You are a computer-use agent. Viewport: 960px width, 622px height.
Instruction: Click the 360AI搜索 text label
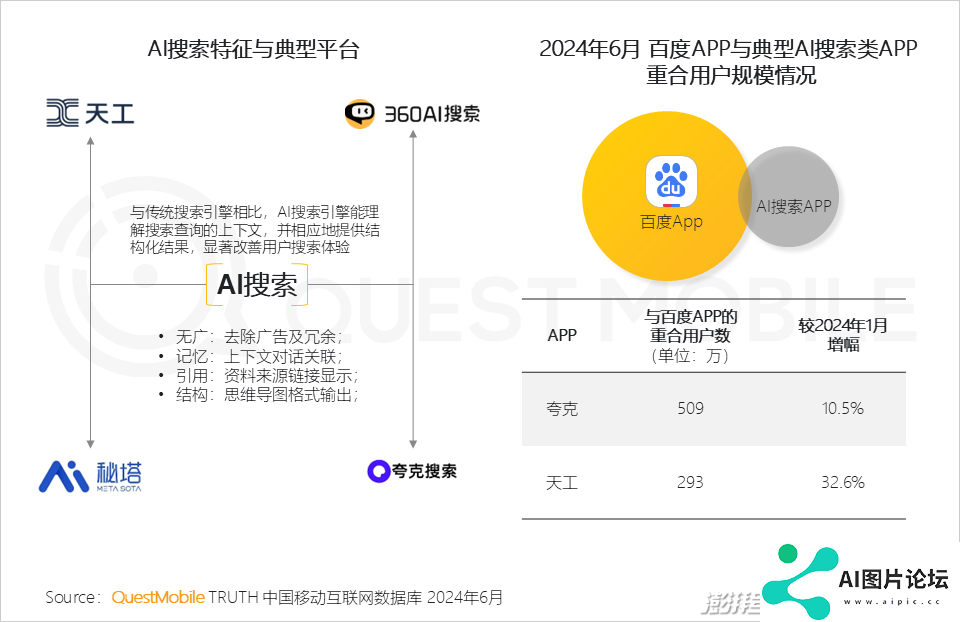(x=432, y=114)
